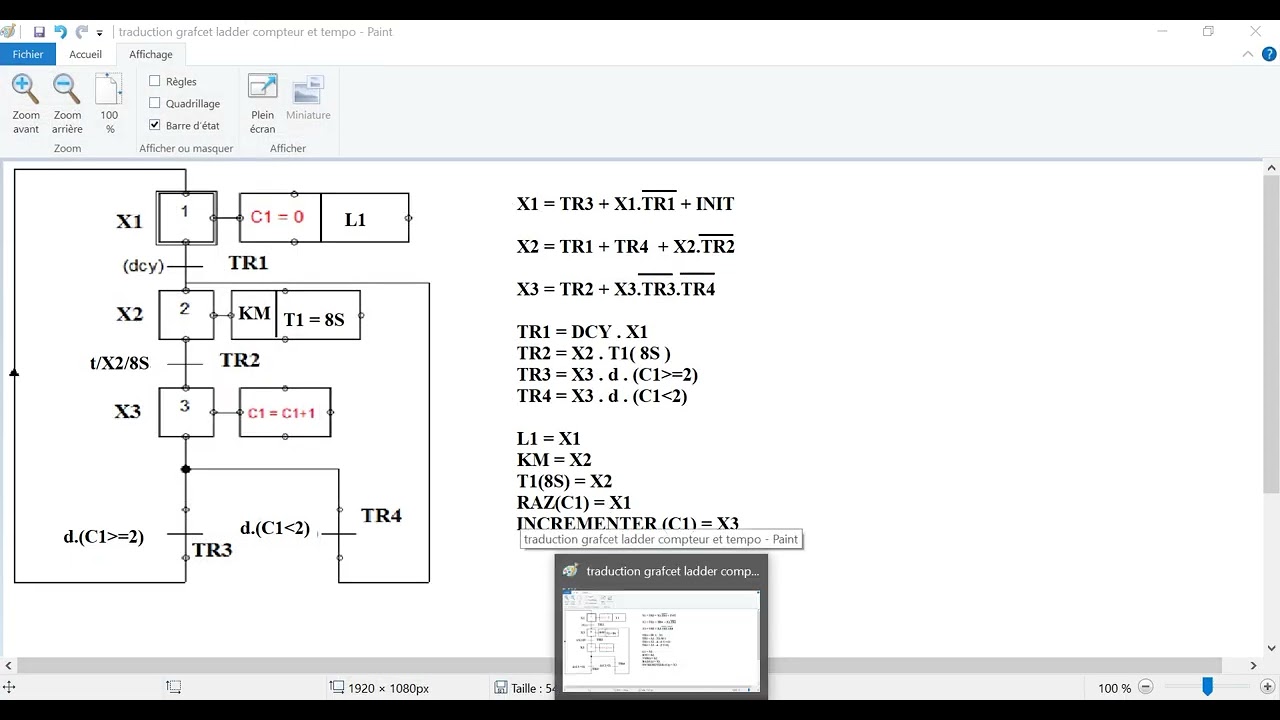This screenshot has height=720, width=1280.
Task: Click the C1 = C1+1 action box
Action: 285,412
